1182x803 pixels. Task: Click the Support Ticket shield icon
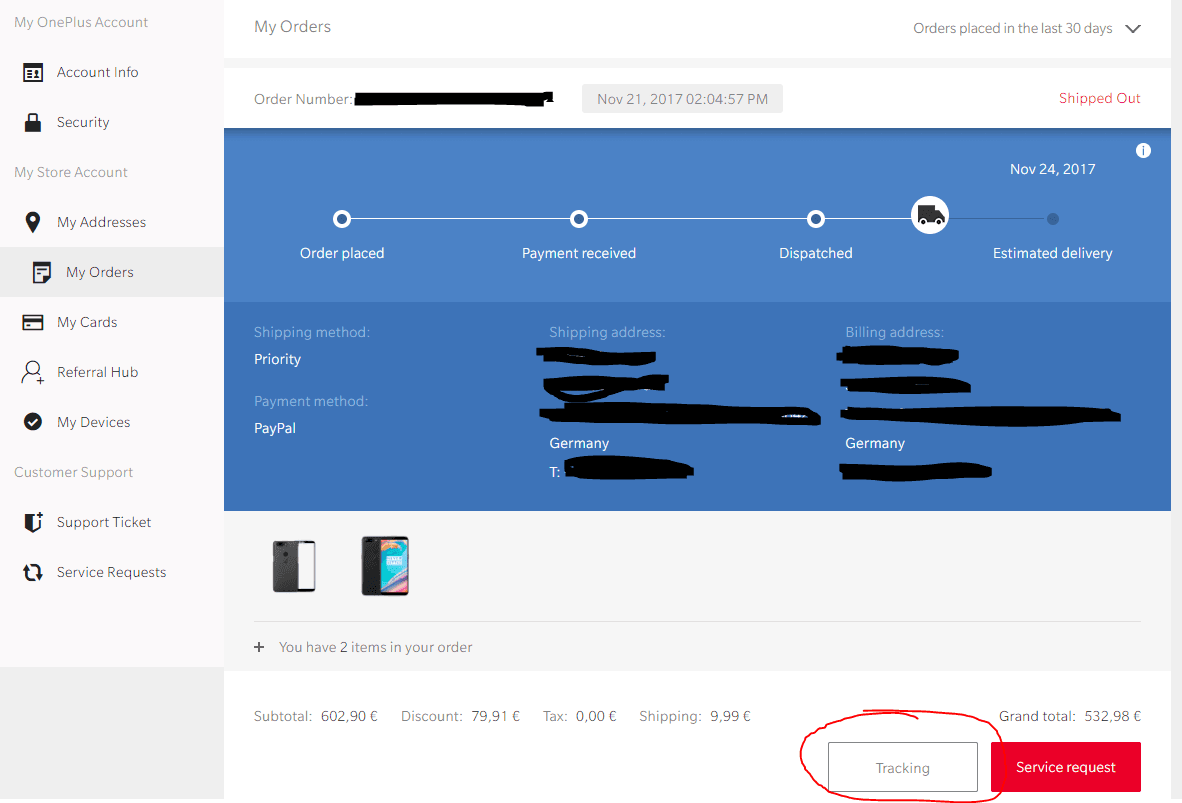[33, 522]
